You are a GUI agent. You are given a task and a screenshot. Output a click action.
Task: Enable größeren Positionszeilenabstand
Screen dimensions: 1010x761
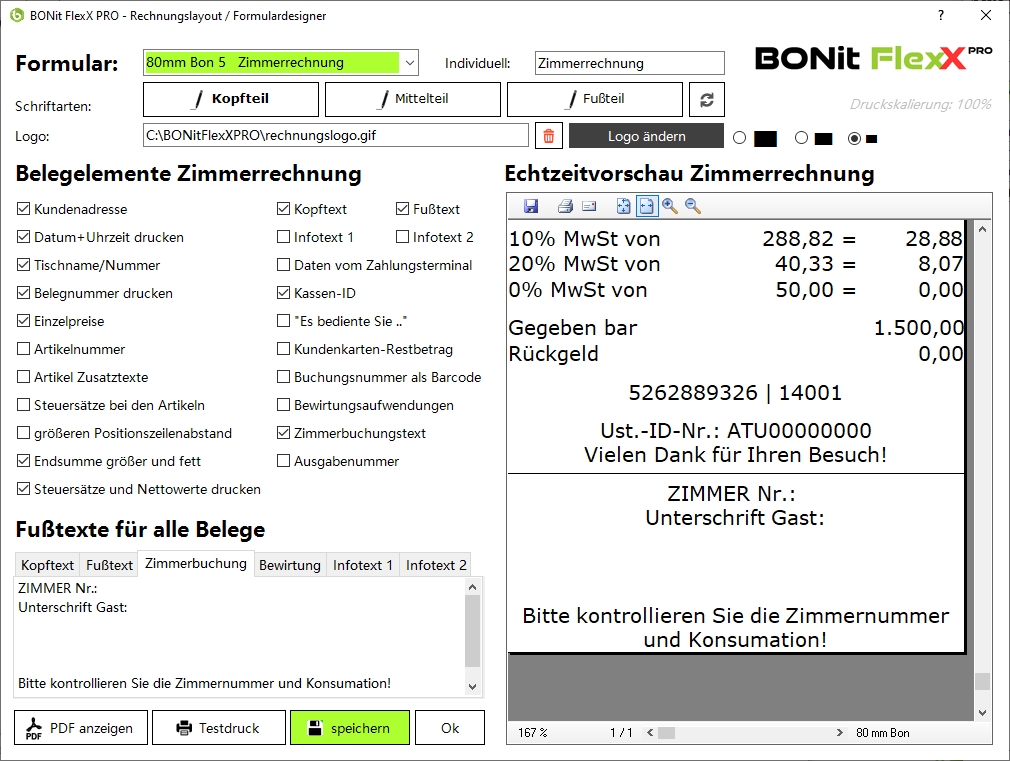click(23, 433)
